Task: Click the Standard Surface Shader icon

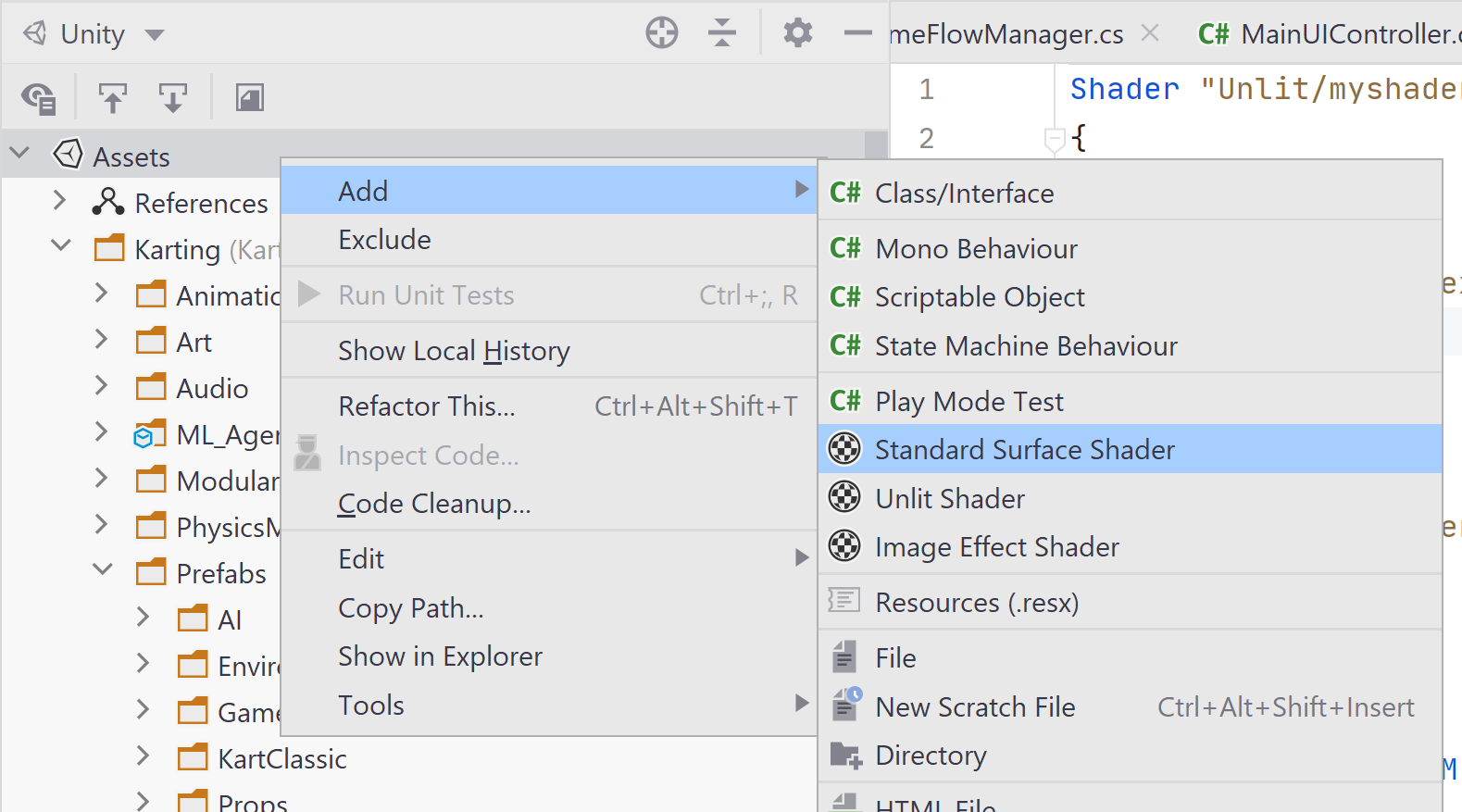Action: click(x=844, y=449)
